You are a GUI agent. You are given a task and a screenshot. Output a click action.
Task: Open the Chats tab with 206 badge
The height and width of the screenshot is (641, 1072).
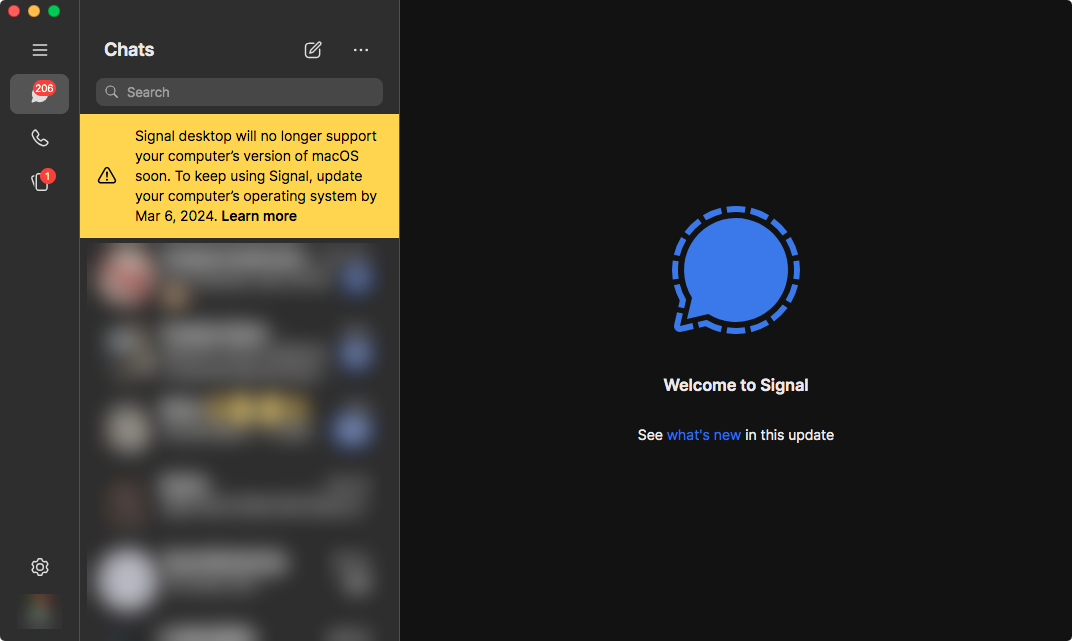point(40,94)
